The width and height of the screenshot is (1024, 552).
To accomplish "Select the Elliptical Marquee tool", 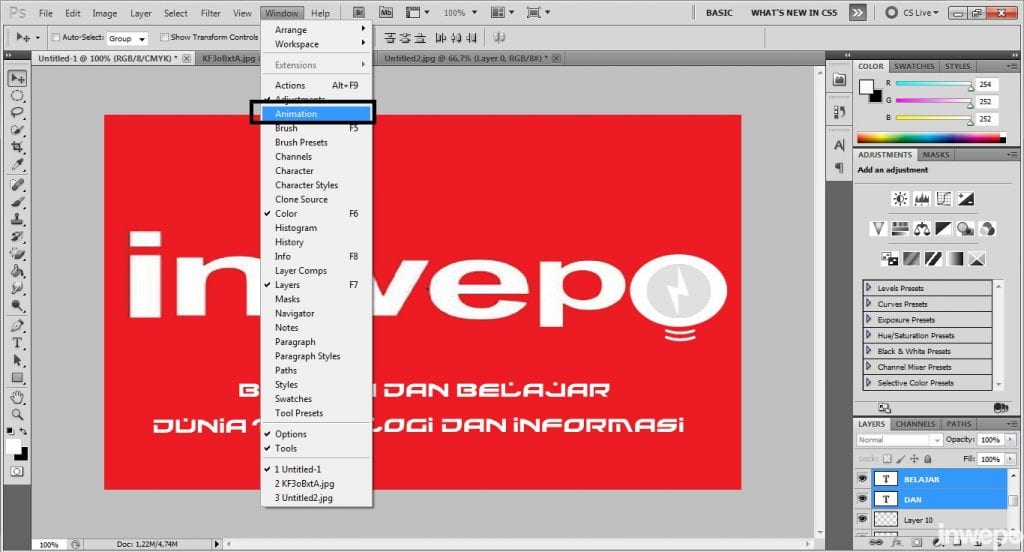I will click(18, 96).
